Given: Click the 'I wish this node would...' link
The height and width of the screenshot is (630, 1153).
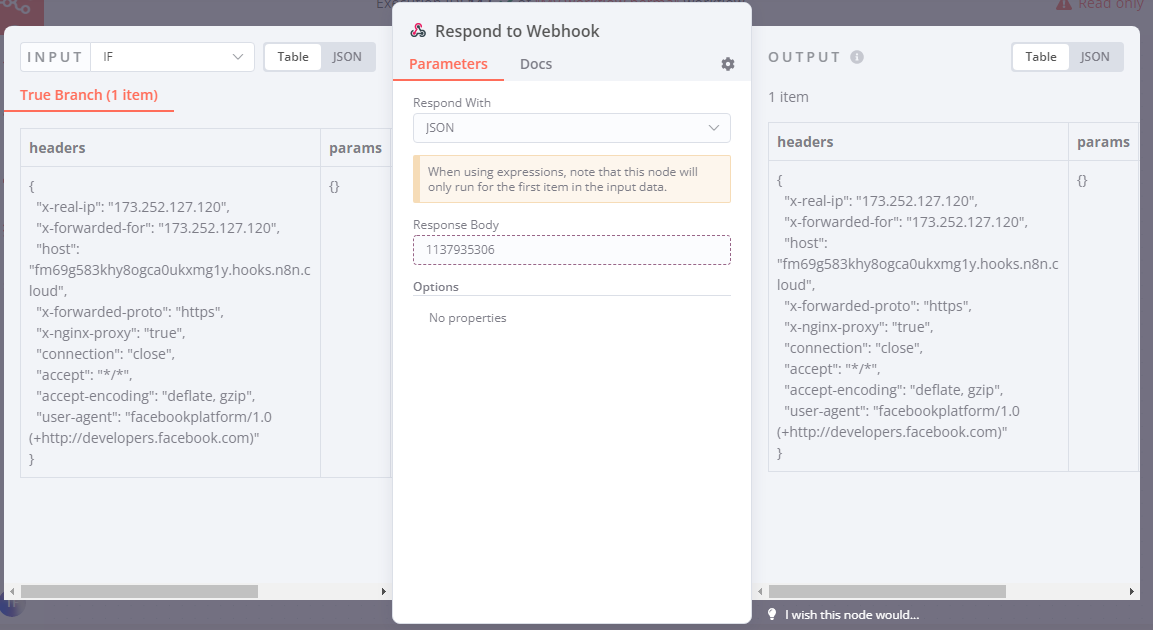Looking at the screenshot, I should 852,615.
